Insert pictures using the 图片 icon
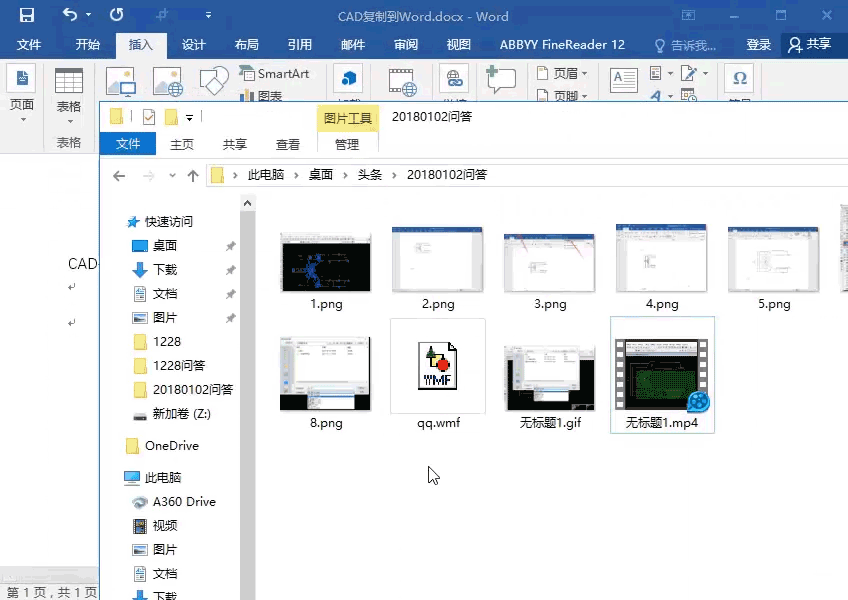This screenshot has height=600, width=848. [x=121, y=80]
